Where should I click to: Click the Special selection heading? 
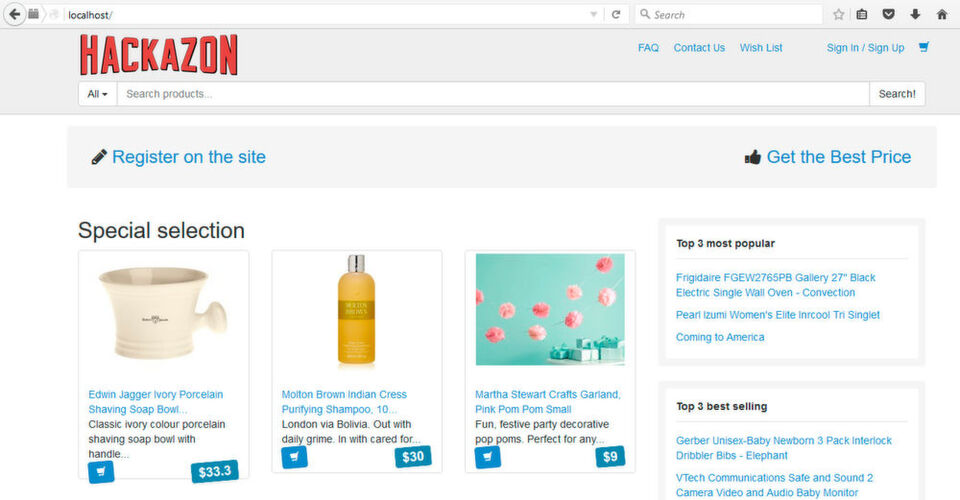click(161, 231)
